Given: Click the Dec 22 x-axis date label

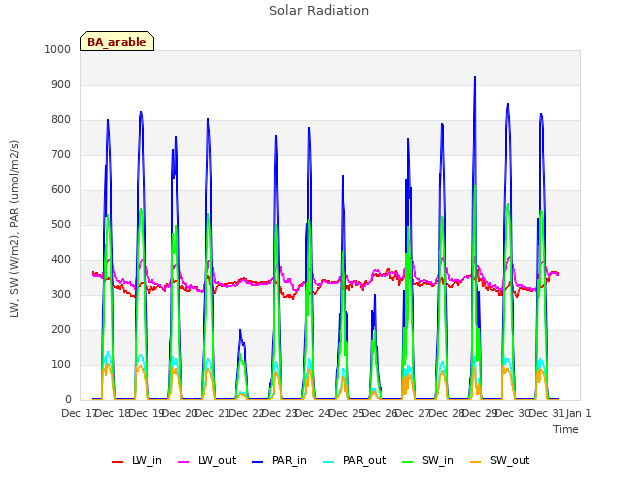Looking at the screenshot, I should (x=245, y=413).
